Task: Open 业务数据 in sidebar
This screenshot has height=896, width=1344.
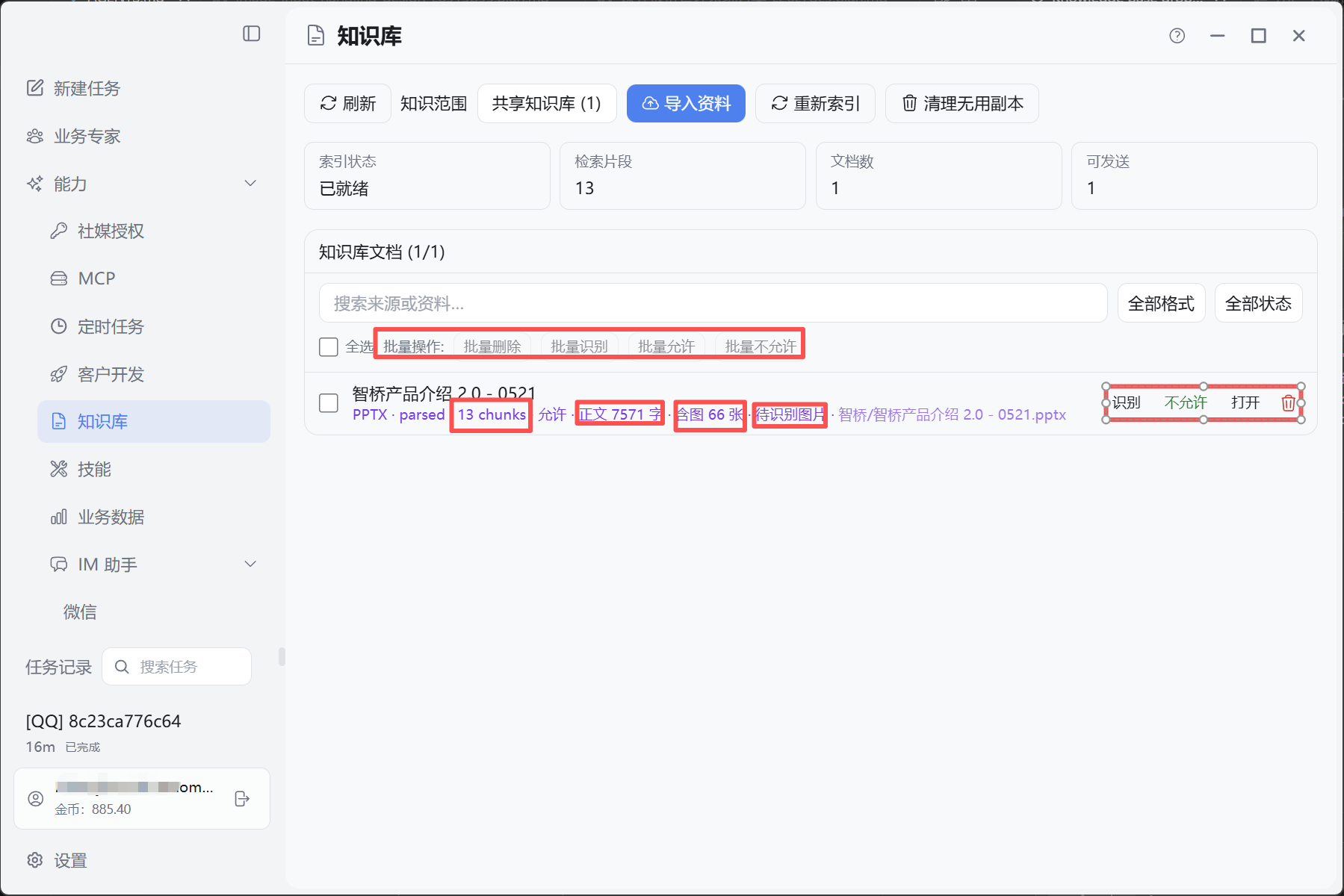Action: point(97,517)
